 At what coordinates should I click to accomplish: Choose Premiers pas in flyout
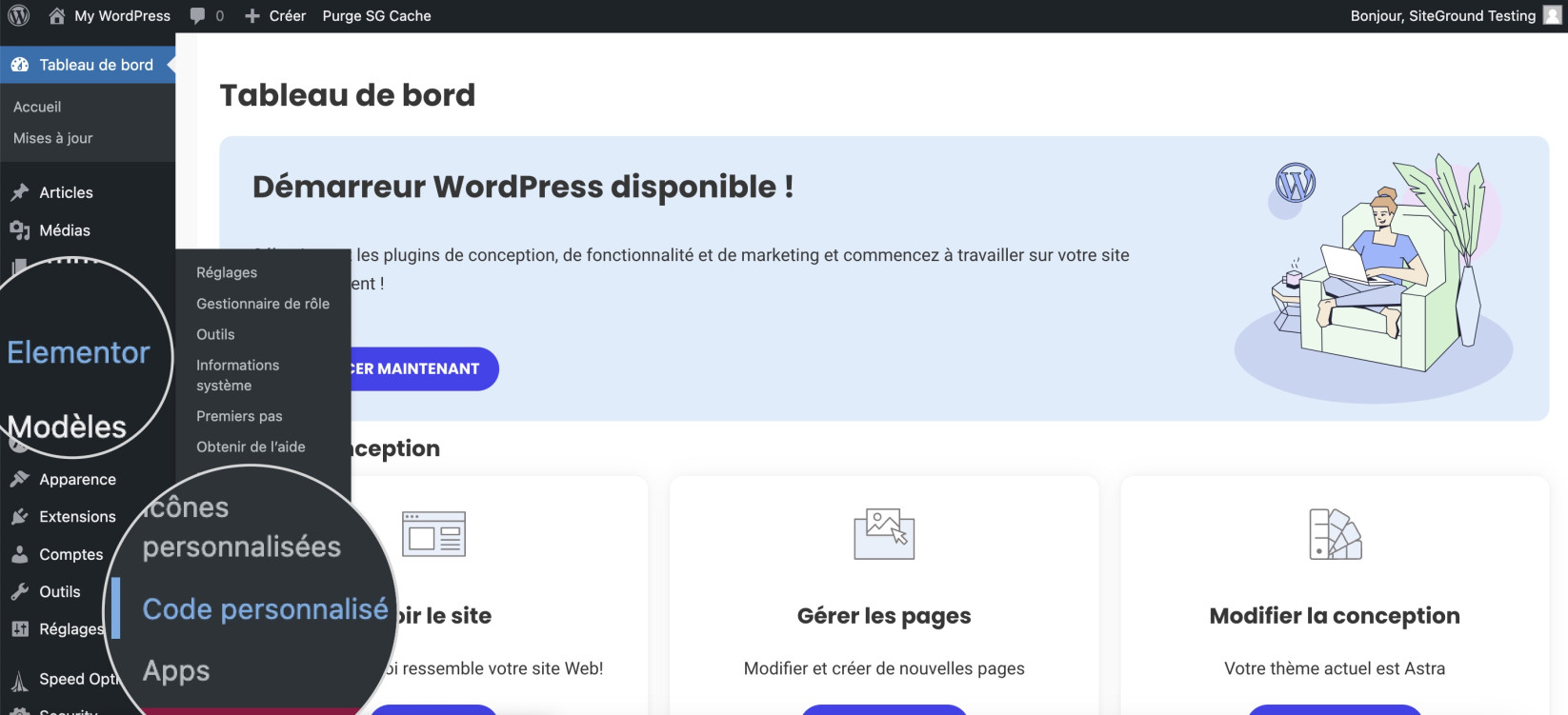coord(239,416)
